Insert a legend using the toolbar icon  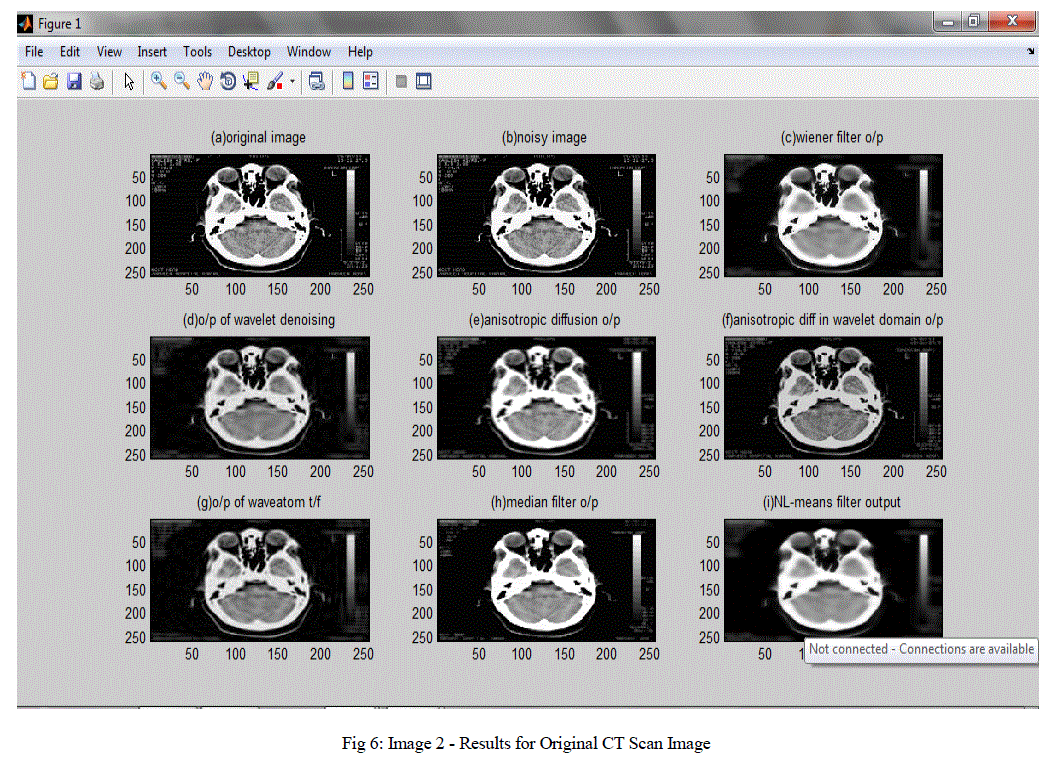click(x=371, y=82)
